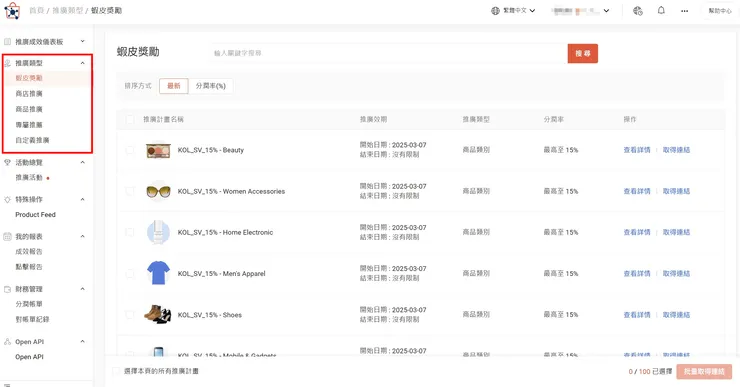Tick checkbox for KOL_SV_15% - Shoes
The image size is (740, 387).
click(x=130, y=314)
